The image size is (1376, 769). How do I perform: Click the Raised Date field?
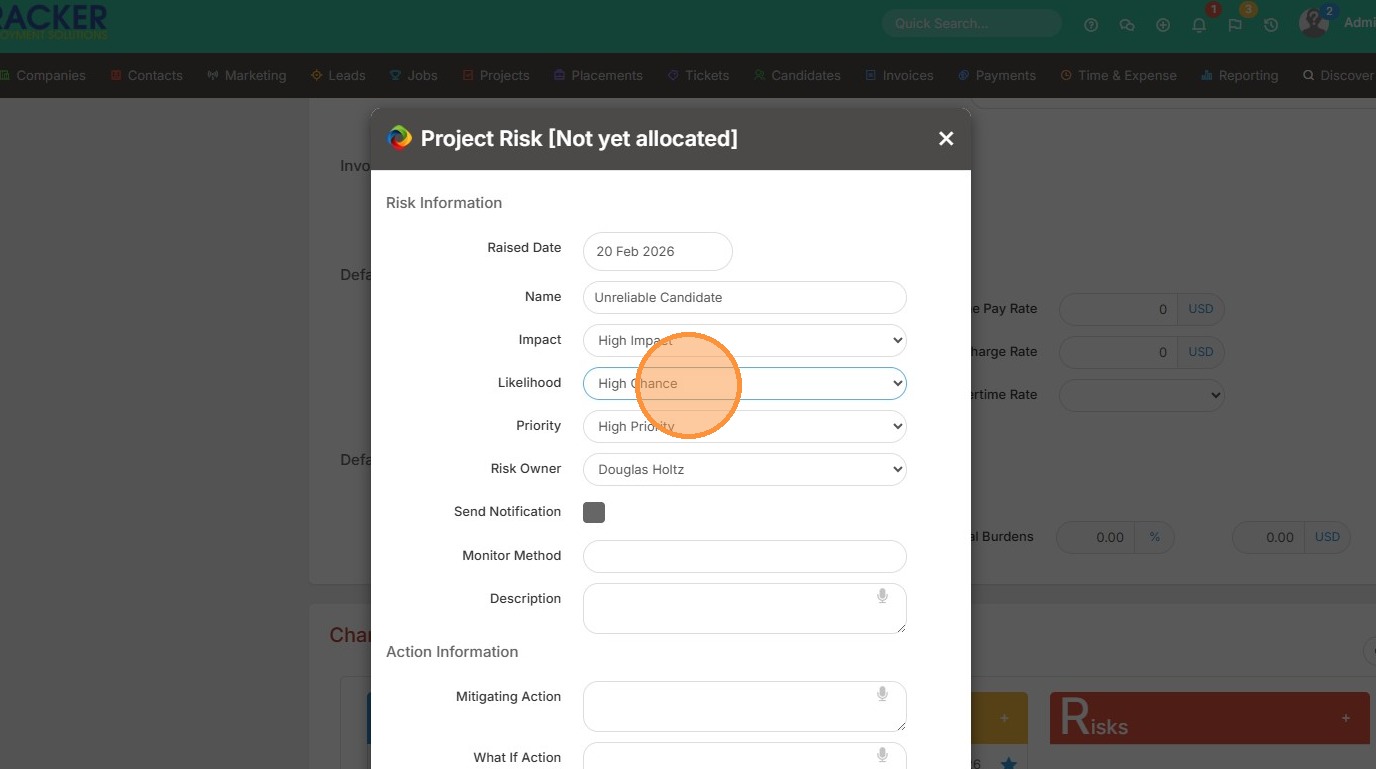pyautogui.click(x=657, y=251)
